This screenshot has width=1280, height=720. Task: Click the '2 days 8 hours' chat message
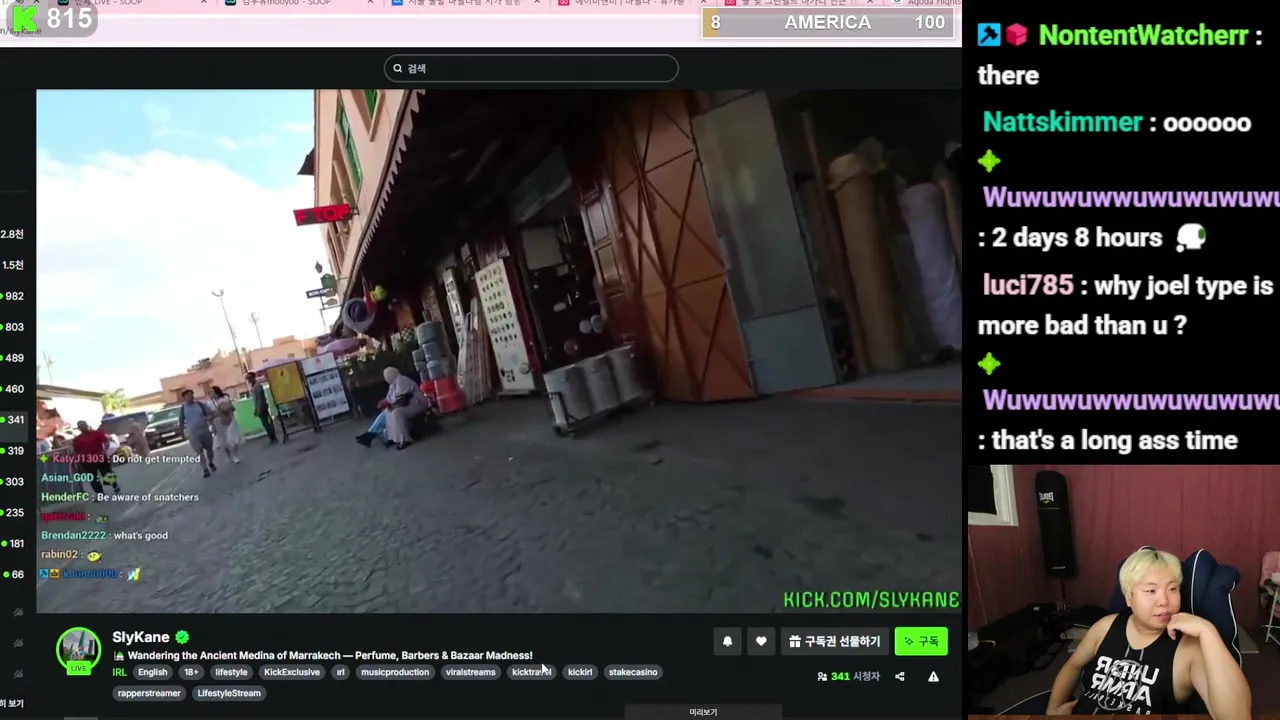(x=1078, y=238)
